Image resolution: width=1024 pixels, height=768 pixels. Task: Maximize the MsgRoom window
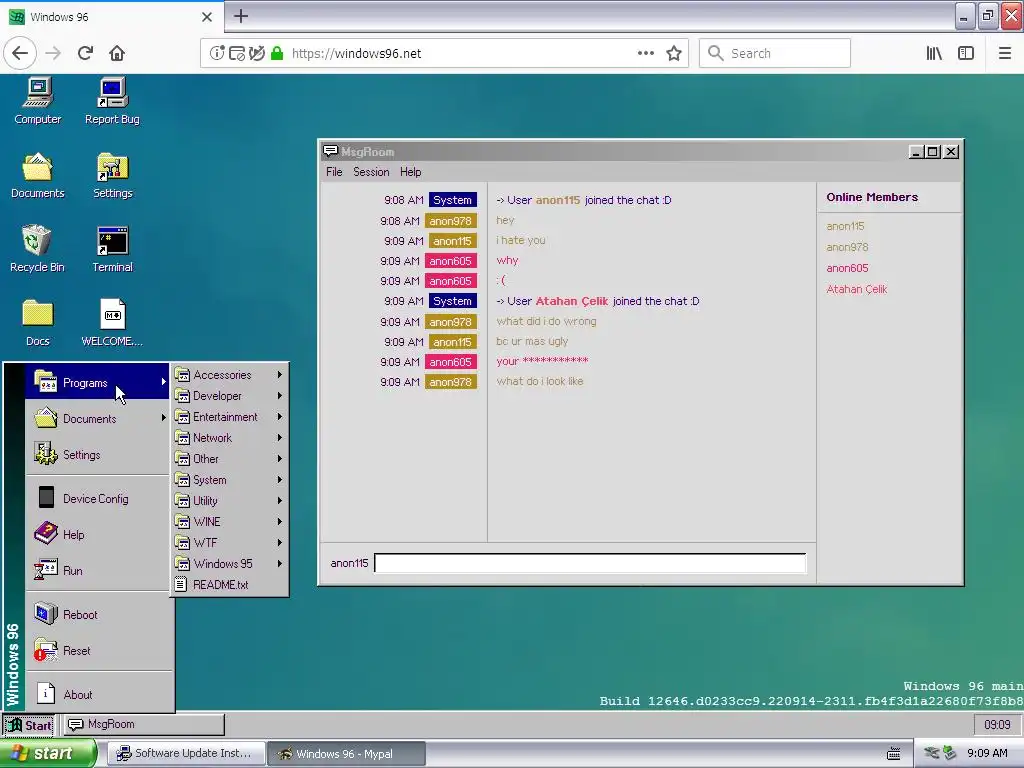tap(933, 152)
